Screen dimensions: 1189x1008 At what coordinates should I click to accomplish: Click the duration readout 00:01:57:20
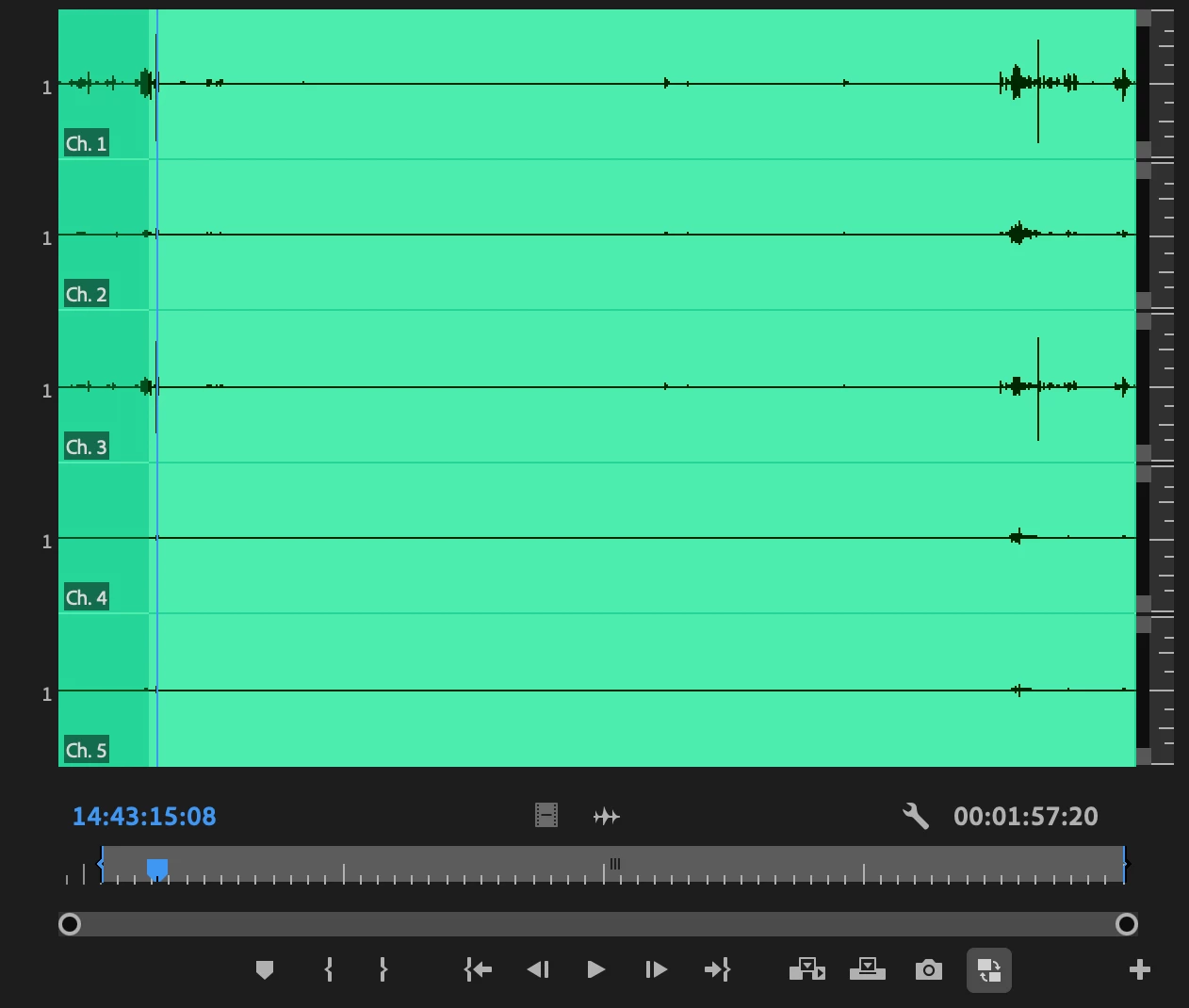(1026, 816)
